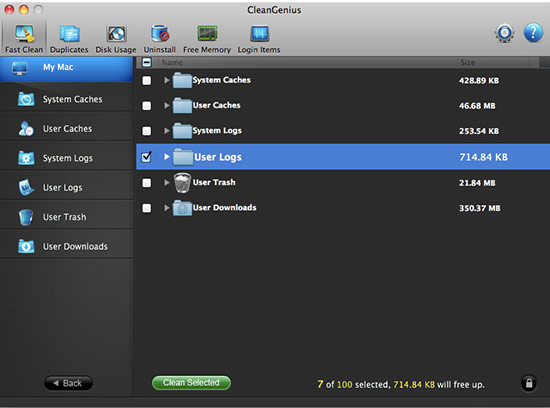Expand the User Logs row
550x408 pixels.
[167, 157]
